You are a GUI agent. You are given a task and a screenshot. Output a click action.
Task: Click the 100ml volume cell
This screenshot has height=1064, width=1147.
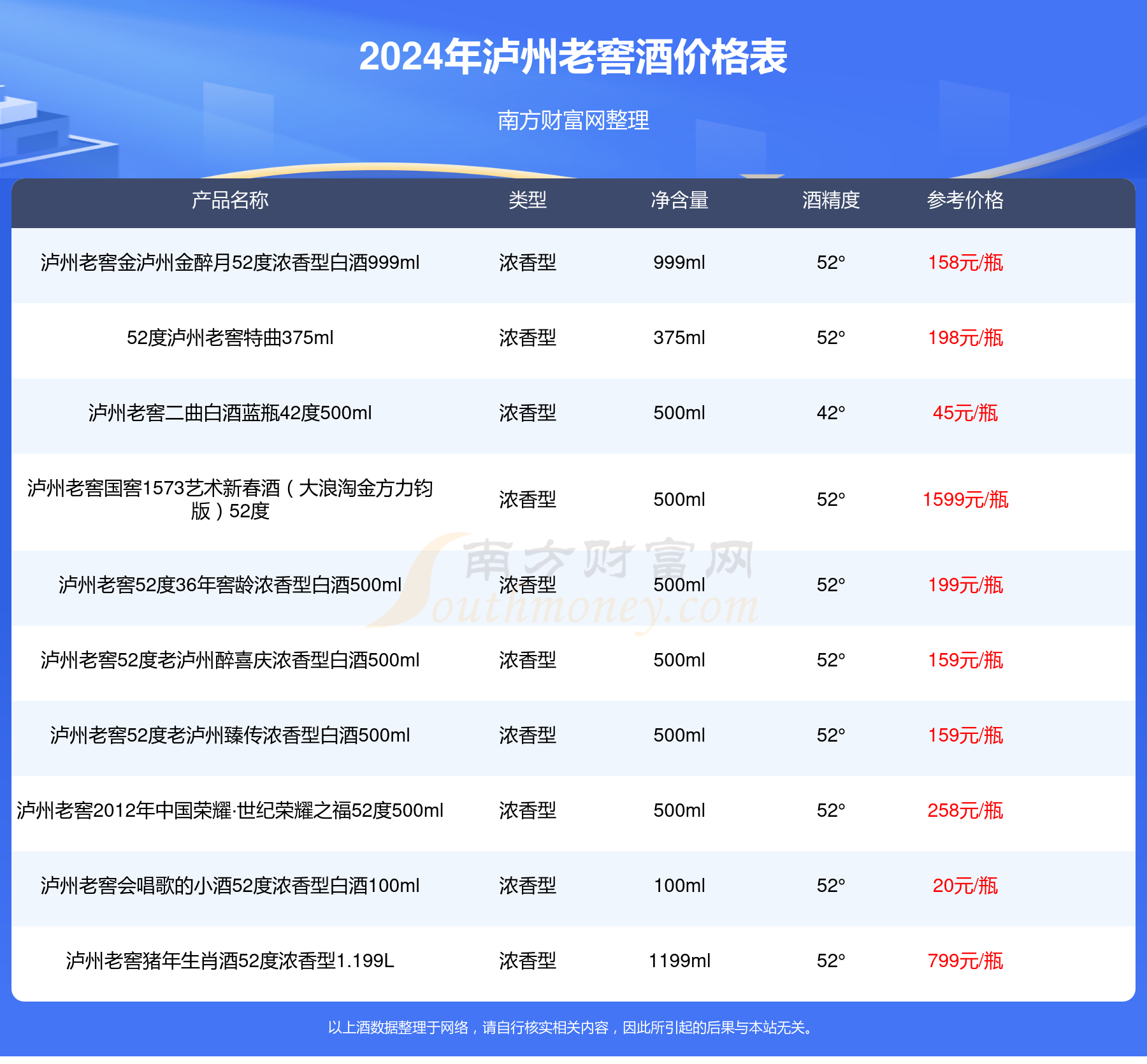coord(679,886)
